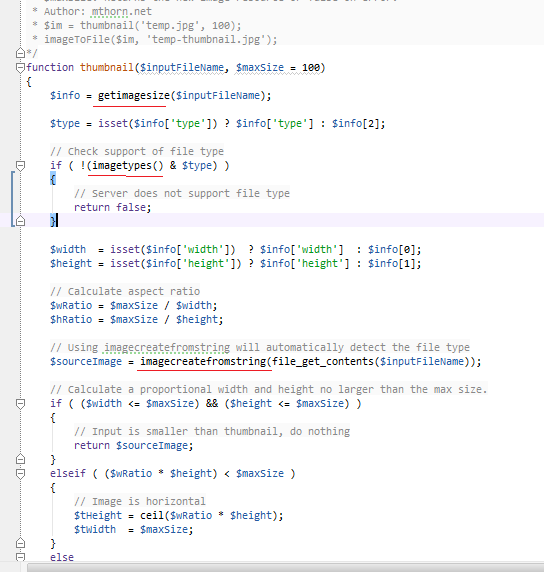
Task: Click the $tHeight variable
Action: coord(98,515)
